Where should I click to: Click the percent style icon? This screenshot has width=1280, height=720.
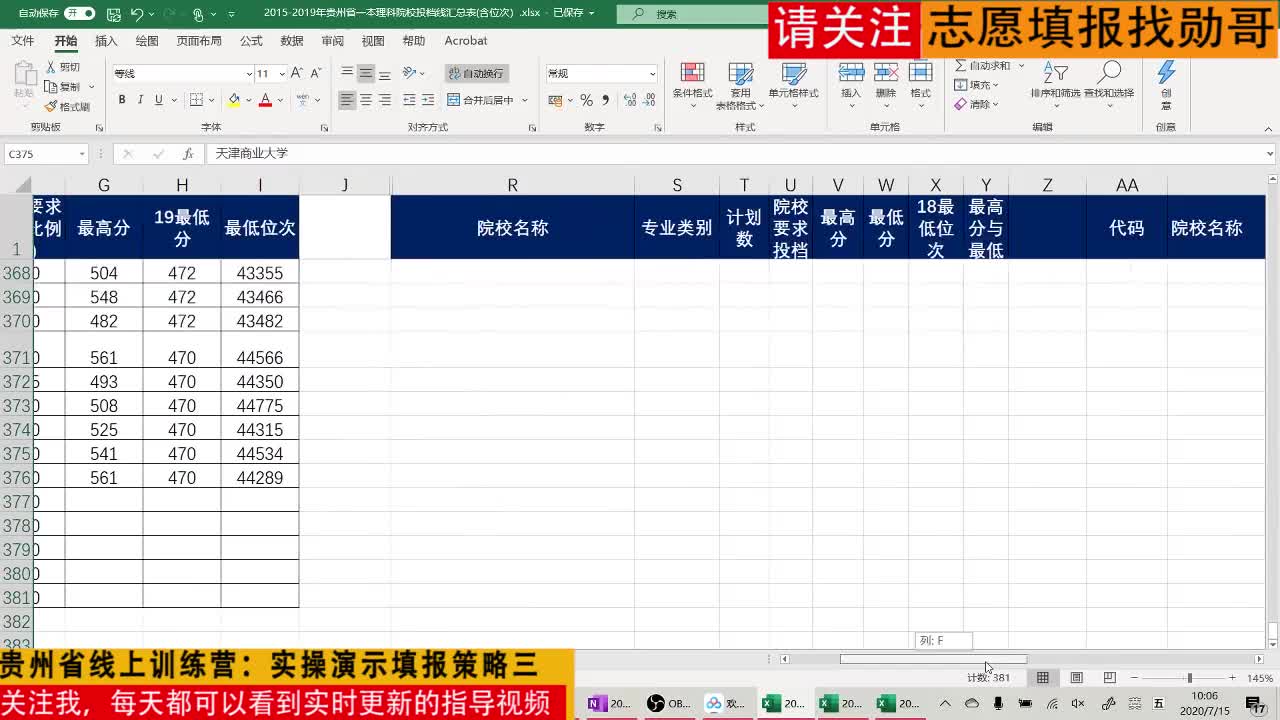(x=587, y=100)
